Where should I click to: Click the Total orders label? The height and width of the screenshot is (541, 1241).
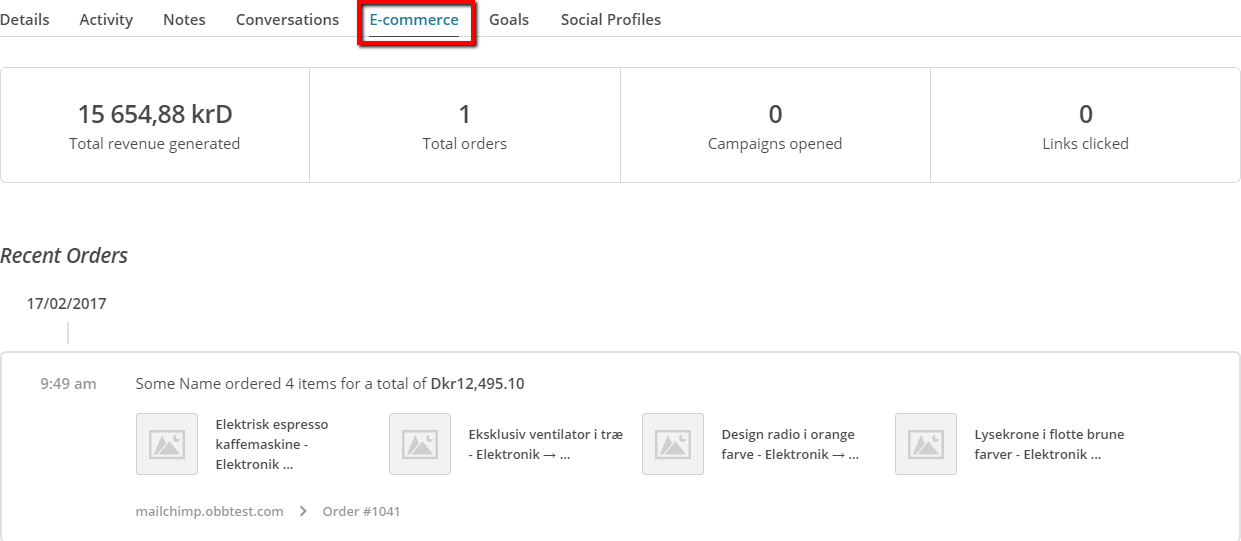point(465,144)
